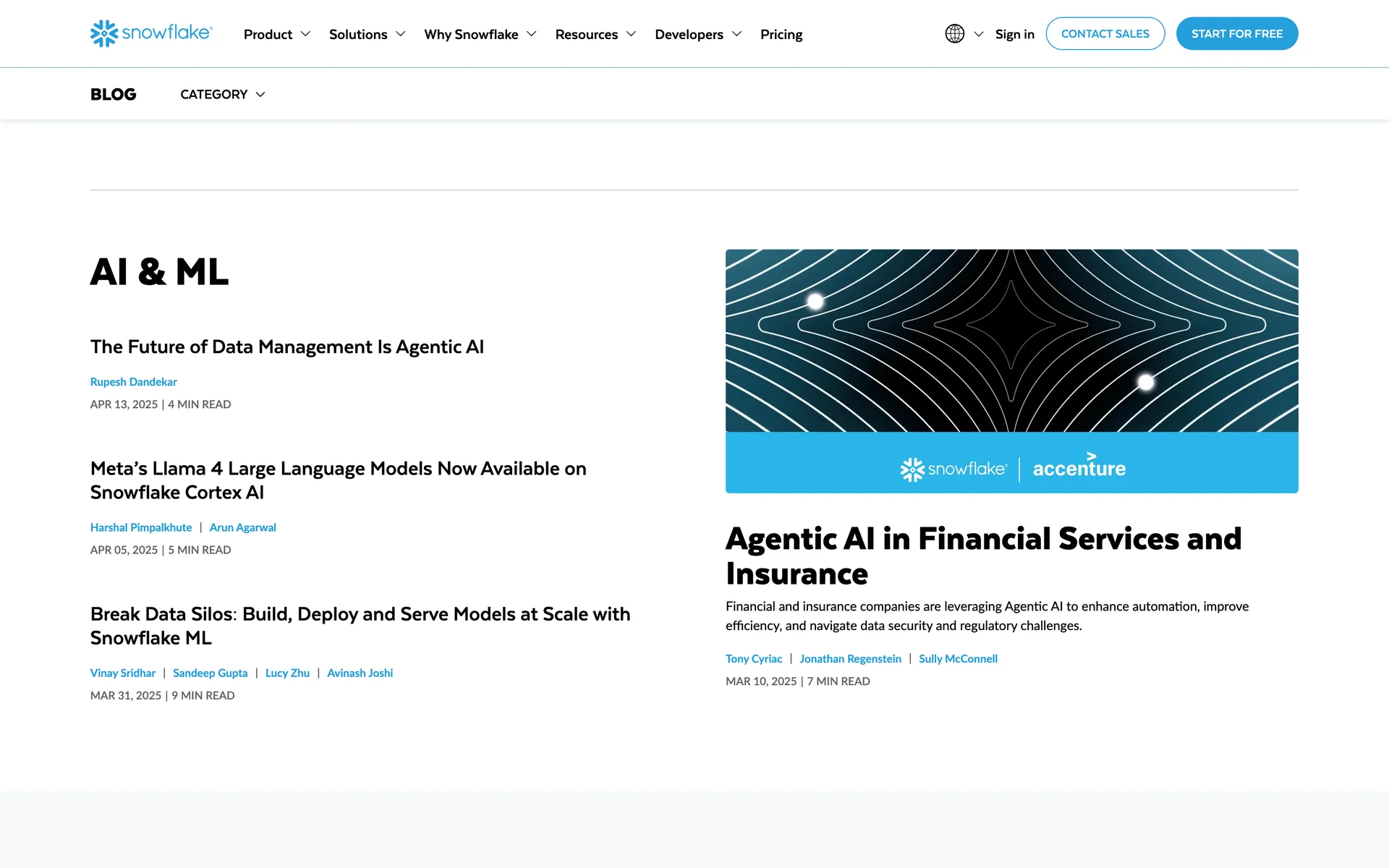
Task: Expand the Developers menu chevron
Action: tap(736, 34)
